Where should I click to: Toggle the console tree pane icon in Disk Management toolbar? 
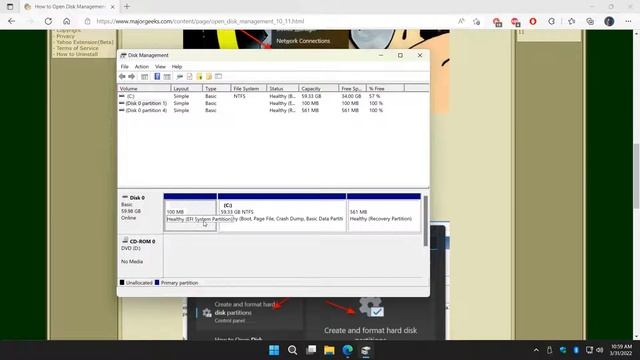point(144,76)
